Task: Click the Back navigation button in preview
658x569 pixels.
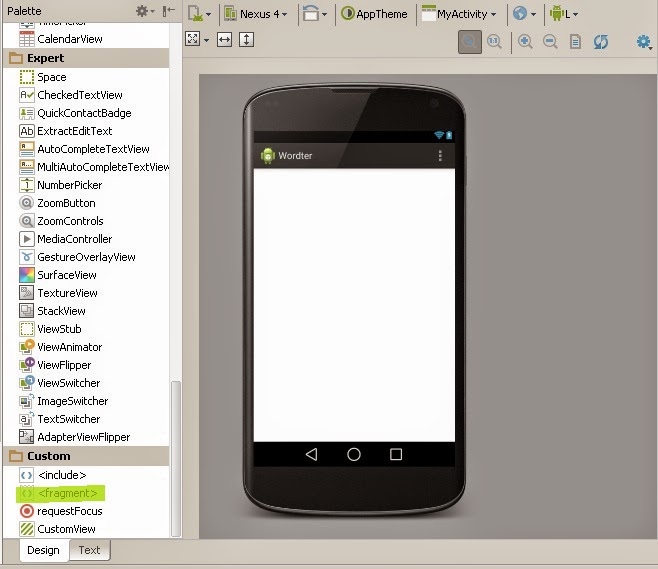Action: 311,454
